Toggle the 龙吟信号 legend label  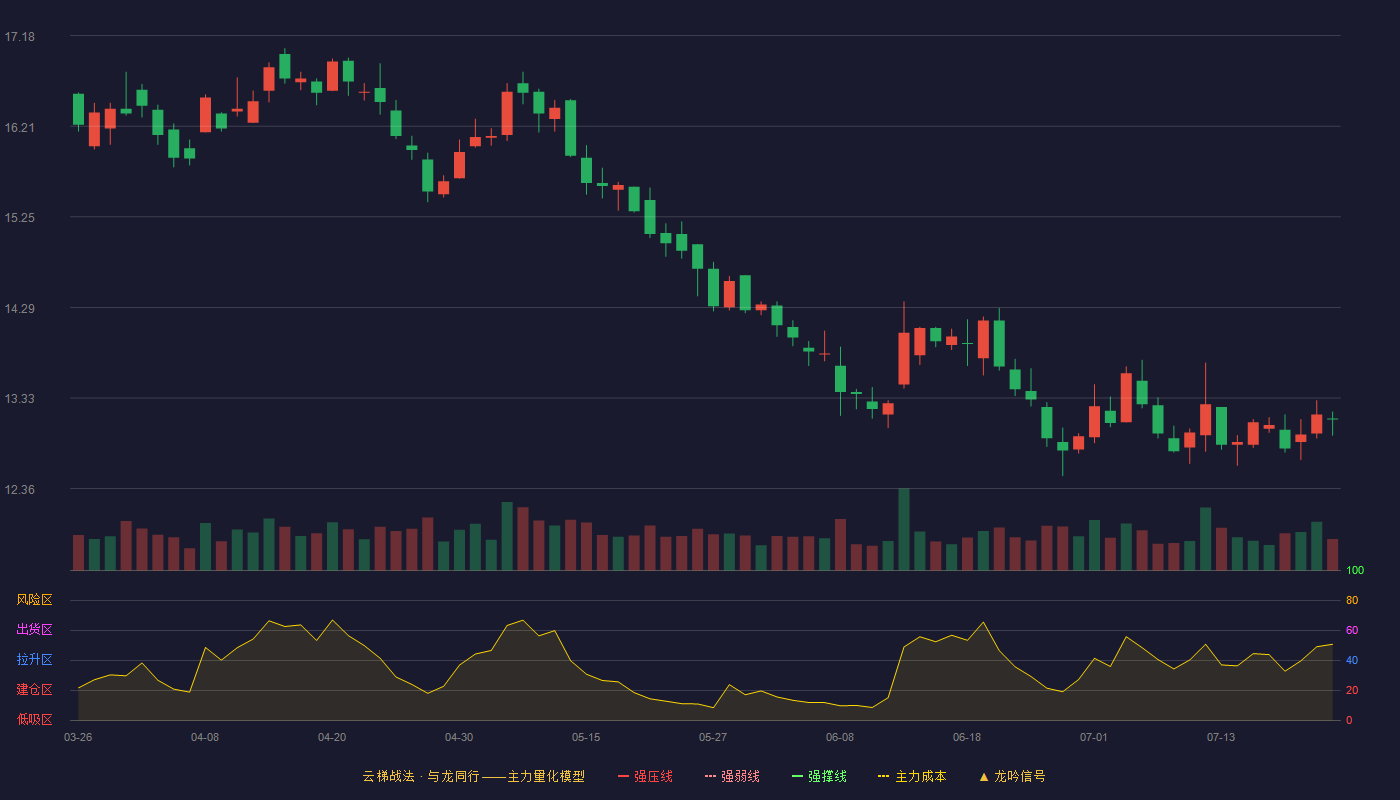click(x=1020, y=776)
